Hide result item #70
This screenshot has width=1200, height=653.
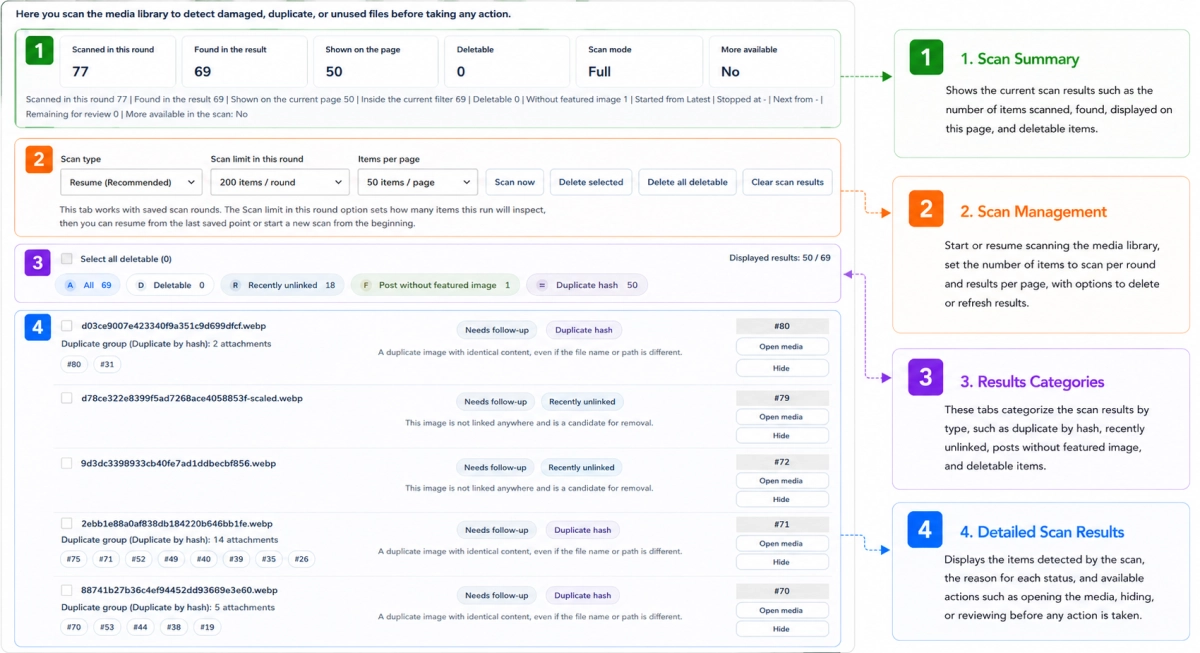[782, 629]
